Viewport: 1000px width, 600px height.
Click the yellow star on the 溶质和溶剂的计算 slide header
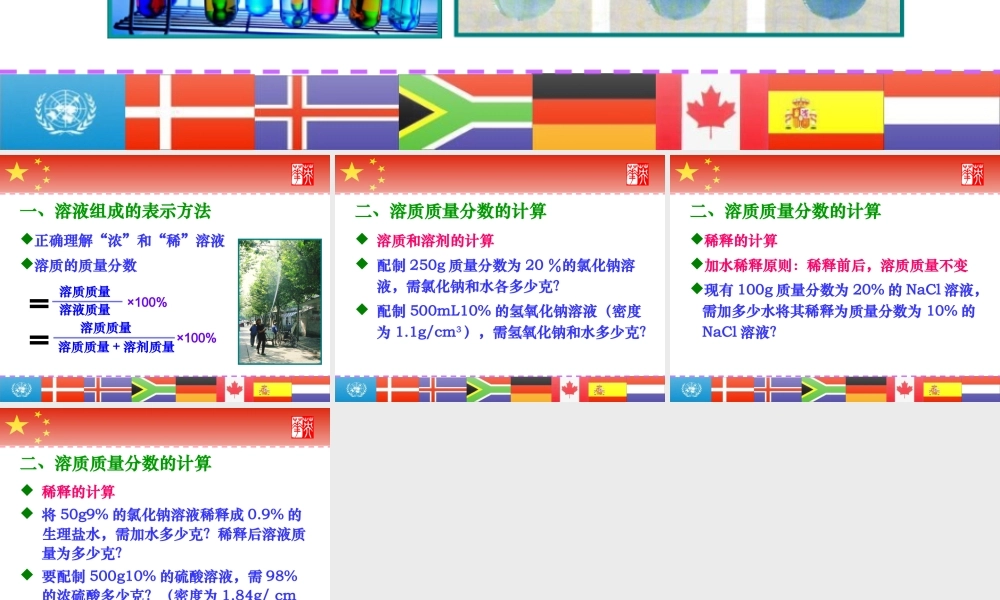click(x=351, y=172)
